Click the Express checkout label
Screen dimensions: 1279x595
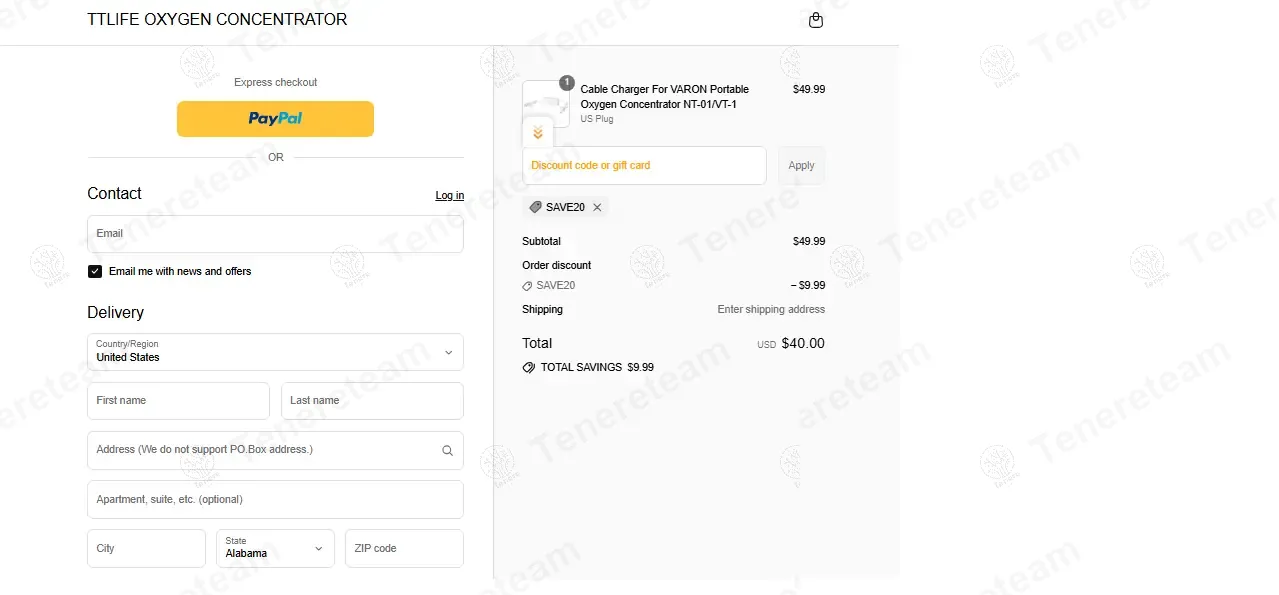click(x=276, y=82)
